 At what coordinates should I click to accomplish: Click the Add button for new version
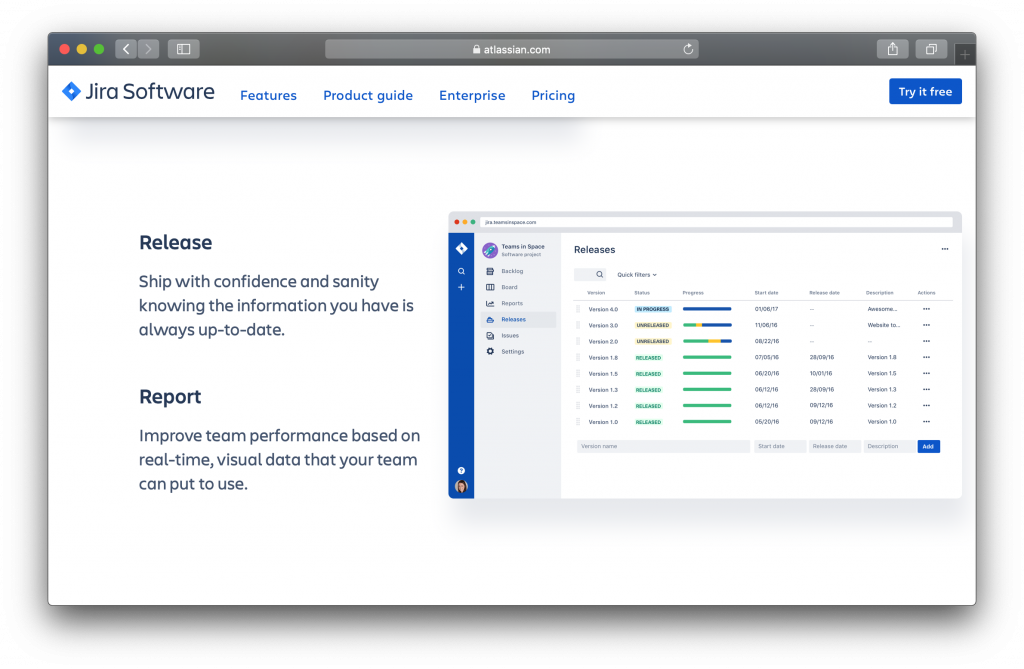point(928,446)
